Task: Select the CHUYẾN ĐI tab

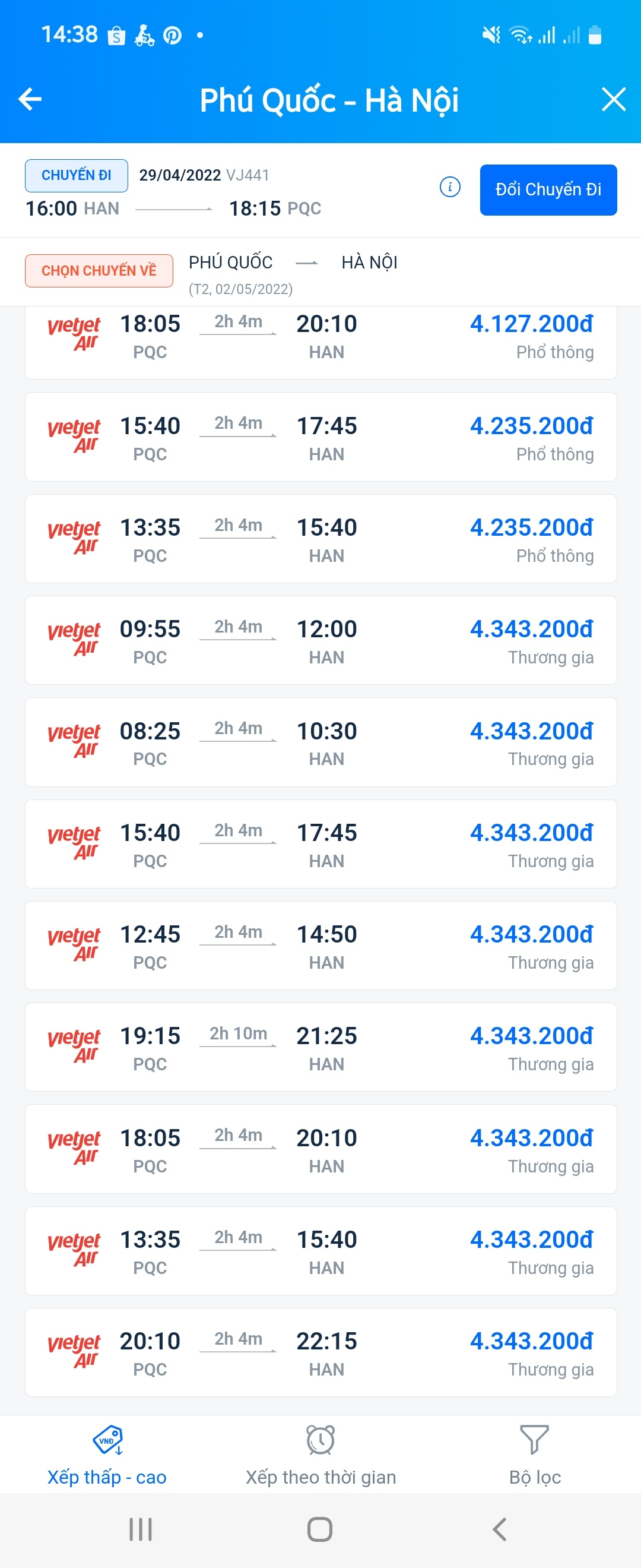Action: click(x=76, y=175)
